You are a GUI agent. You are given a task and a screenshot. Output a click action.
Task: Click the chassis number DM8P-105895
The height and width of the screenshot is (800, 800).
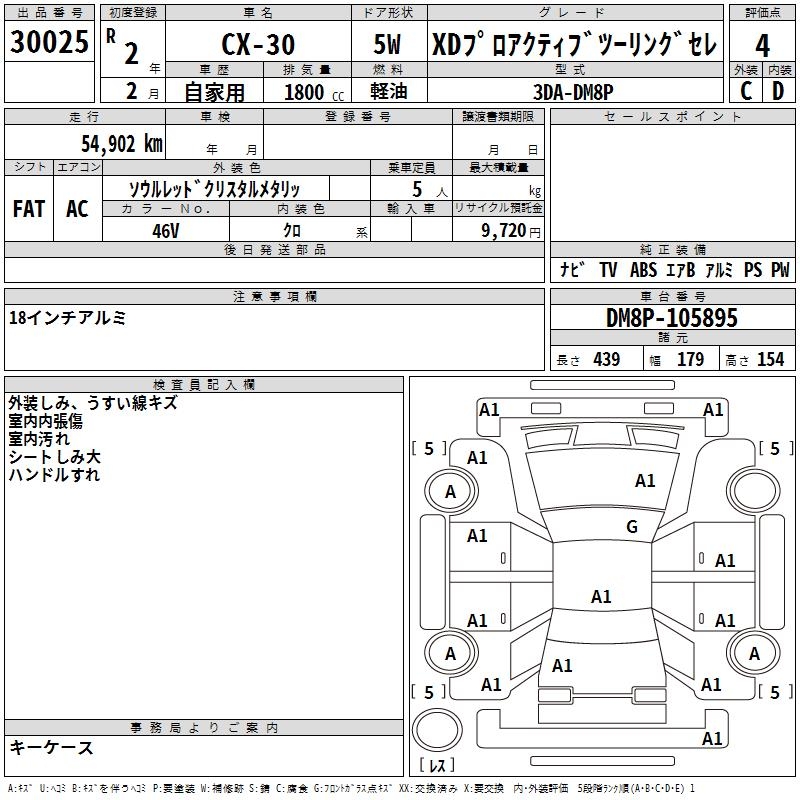672,318
